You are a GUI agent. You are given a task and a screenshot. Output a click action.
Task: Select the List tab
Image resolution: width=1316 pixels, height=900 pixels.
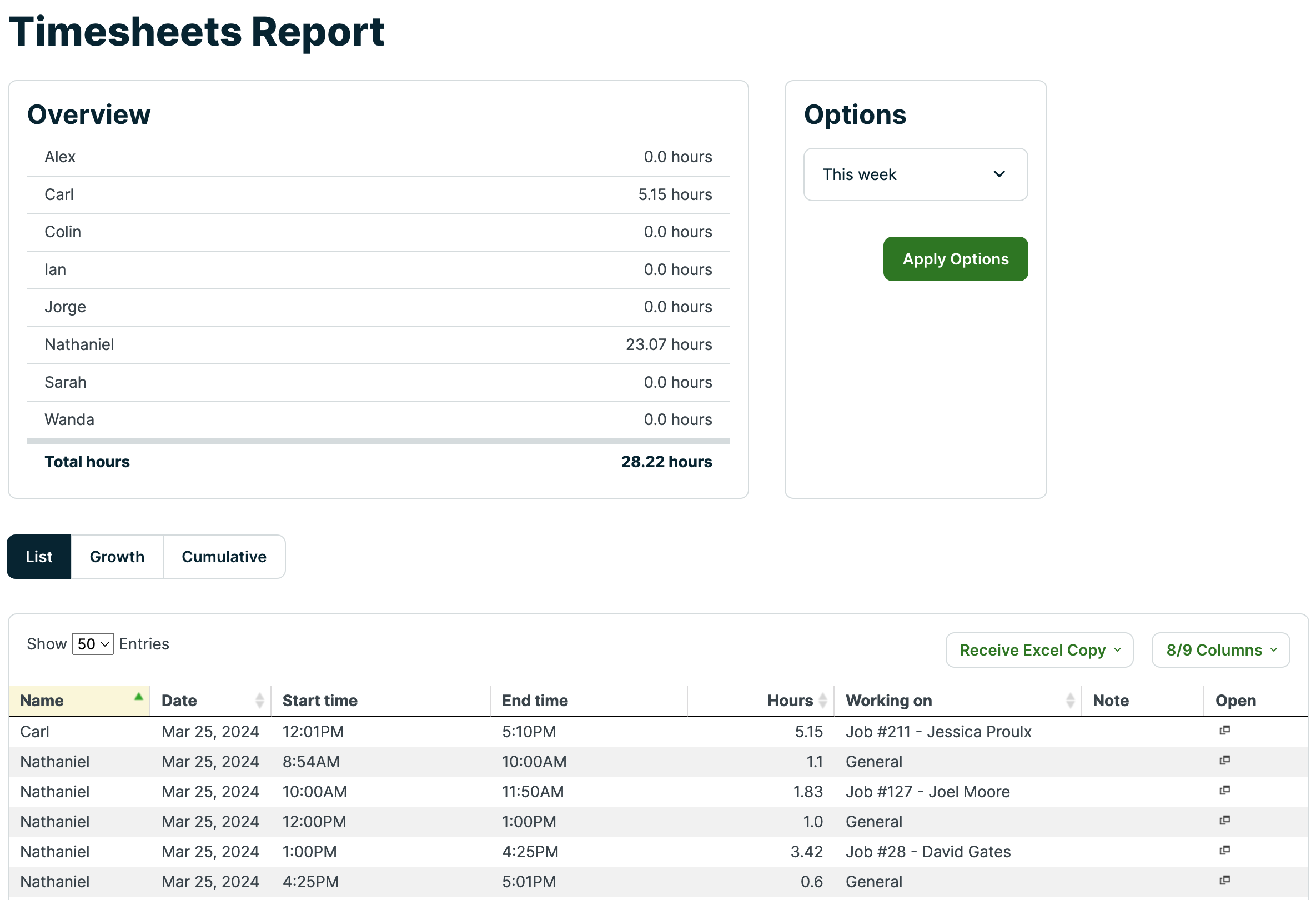38,557
